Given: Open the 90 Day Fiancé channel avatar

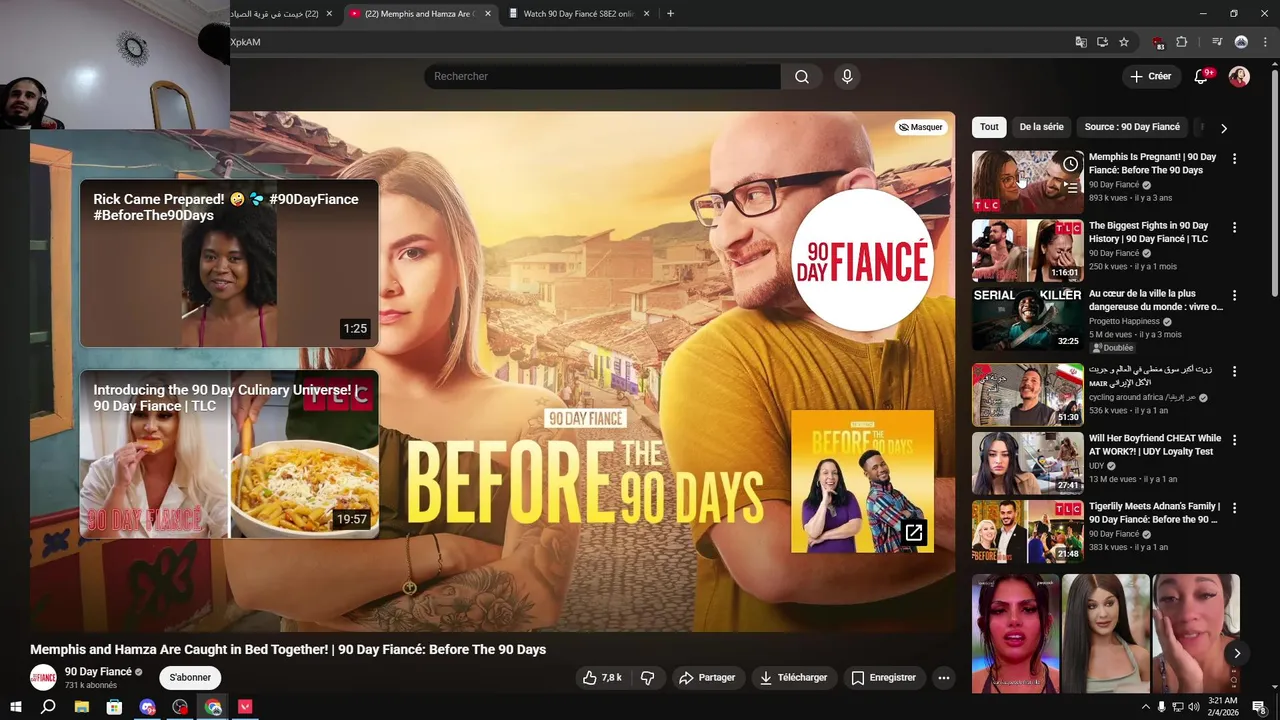Looking at the screenshot, I should click(43, 678).
